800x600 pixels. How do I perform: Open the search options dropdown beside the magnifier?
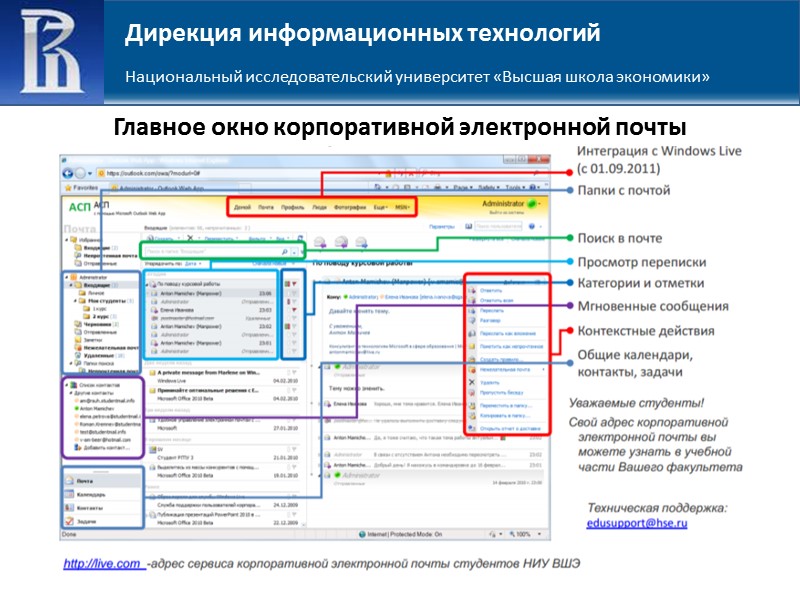tap(295, 252)
